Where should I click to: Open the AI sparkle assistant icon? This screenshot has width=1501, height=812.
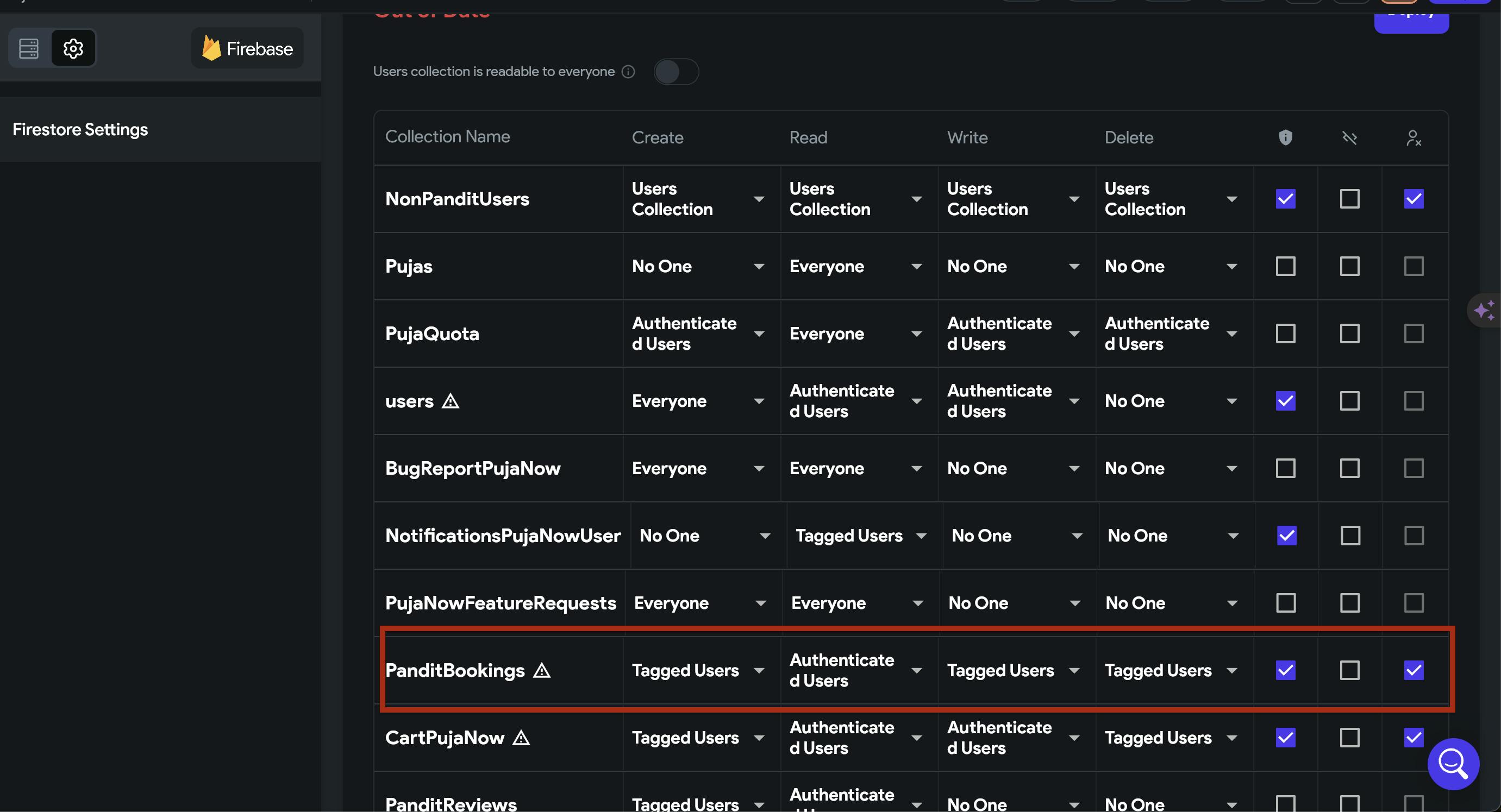[x=1484, y=311]
